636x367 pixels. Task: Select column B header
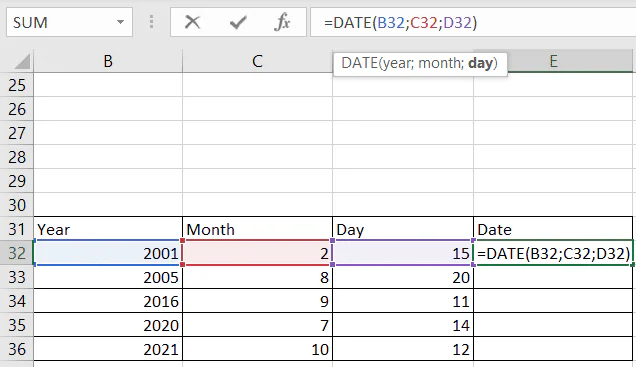click(108, 61)
